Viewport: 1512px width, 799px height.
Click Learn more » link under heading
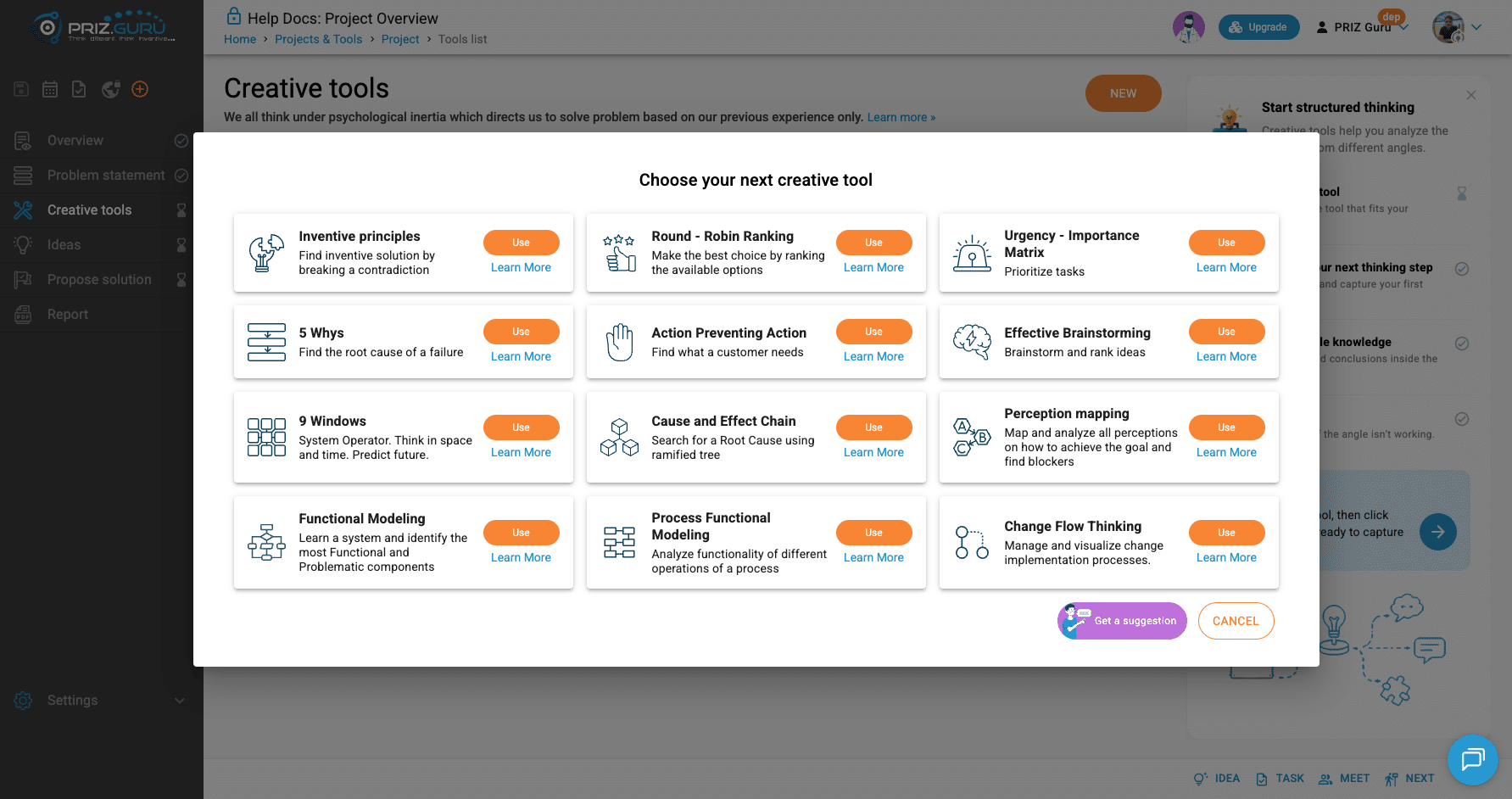901,117
